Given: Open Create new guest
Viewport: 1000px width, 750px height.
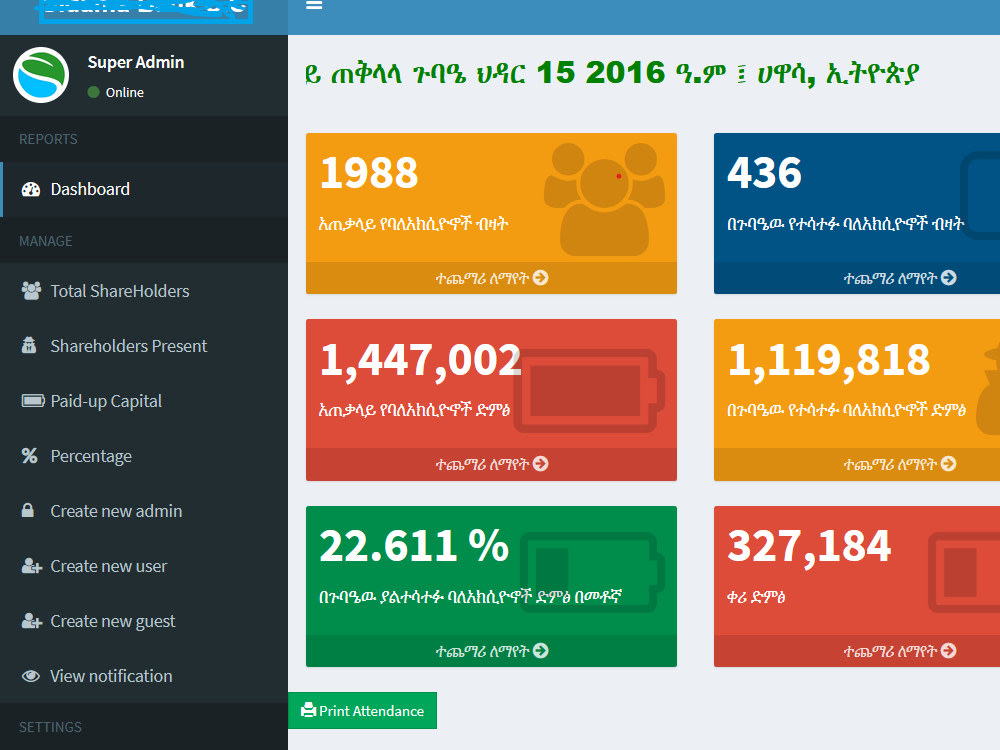Looking at the screenshot, I should (144, 621).
